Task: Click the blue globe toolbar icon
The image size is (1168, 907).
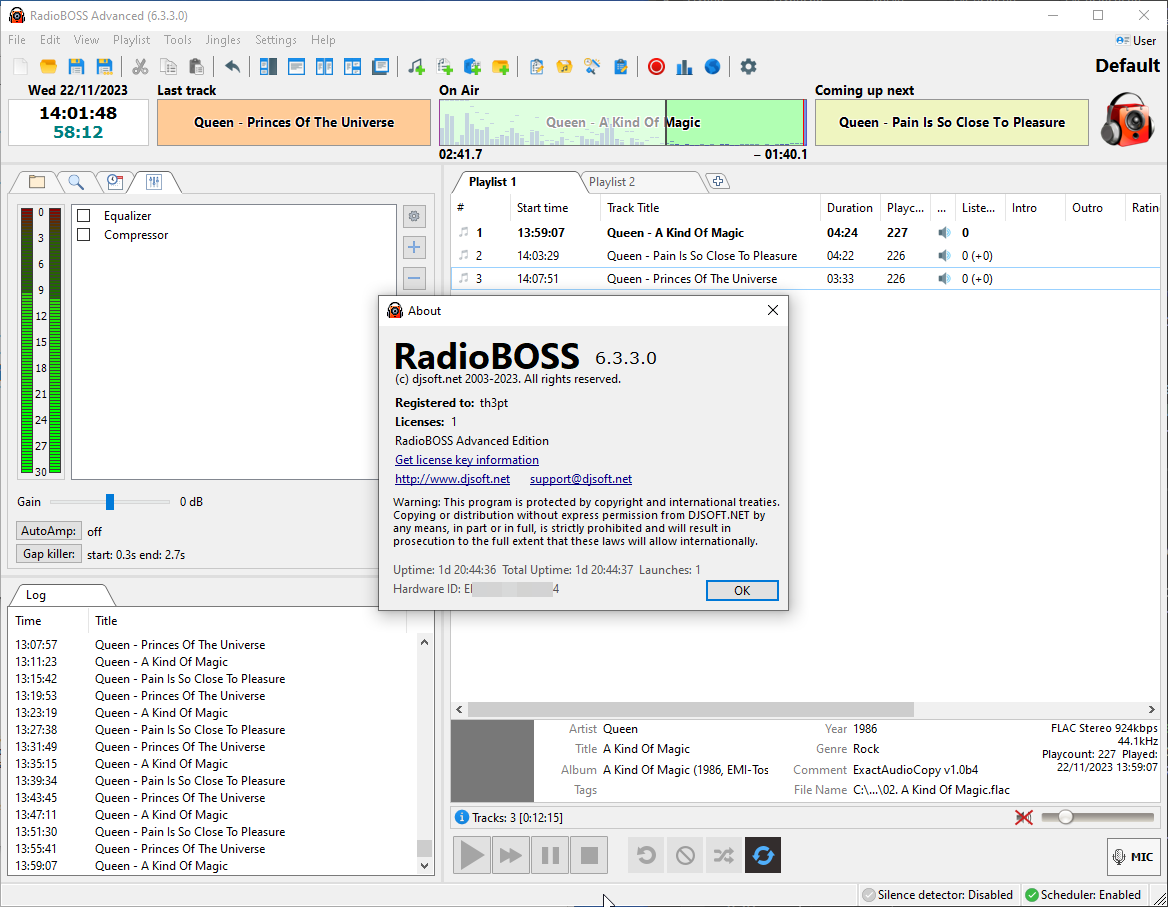Action: 712,67
